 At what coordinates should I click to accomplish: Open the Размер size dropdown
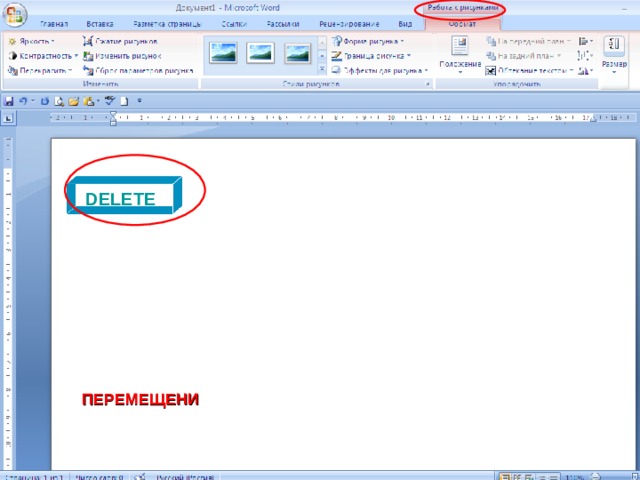point(614,56)
